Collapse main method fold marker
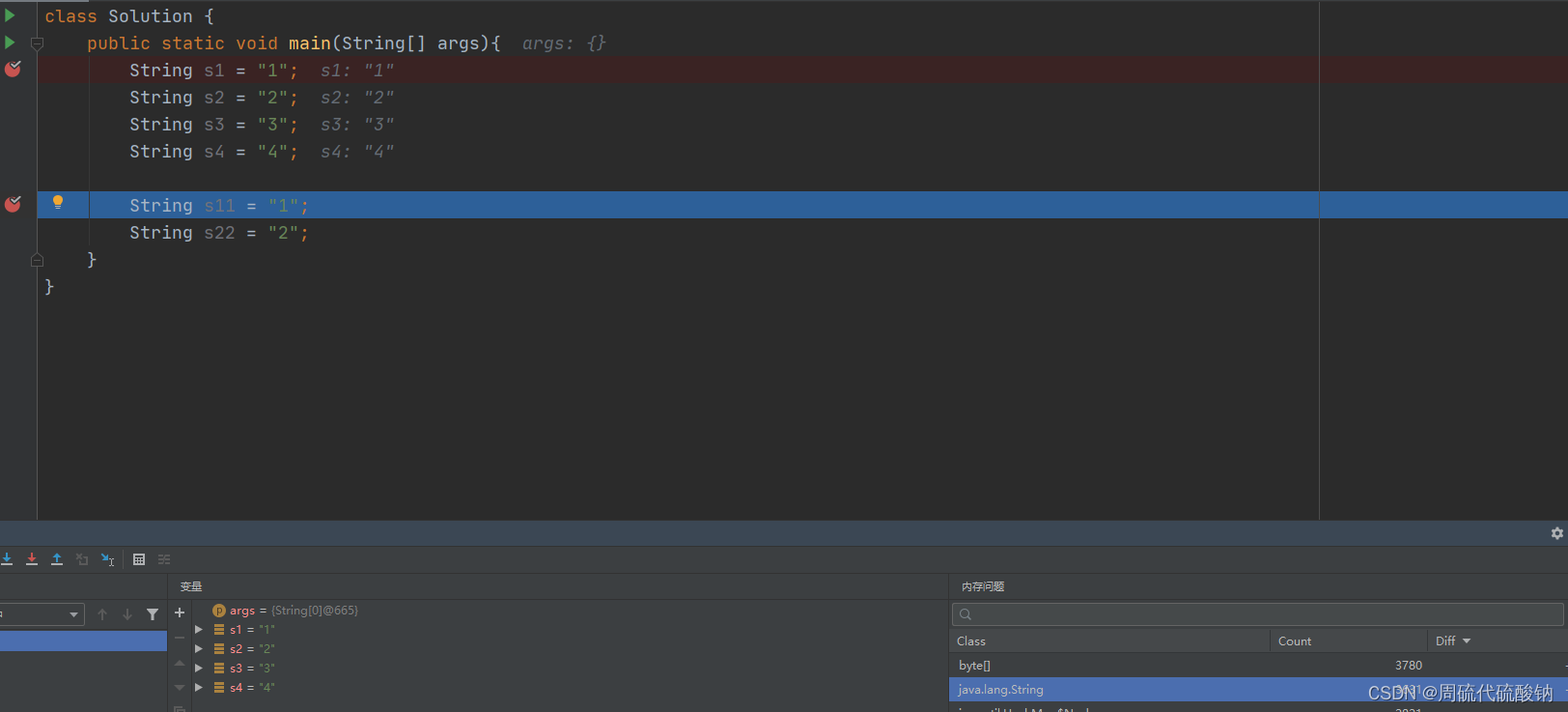Image resolution: width=1568 pixels, height=712 pixels. coord(37,43)
